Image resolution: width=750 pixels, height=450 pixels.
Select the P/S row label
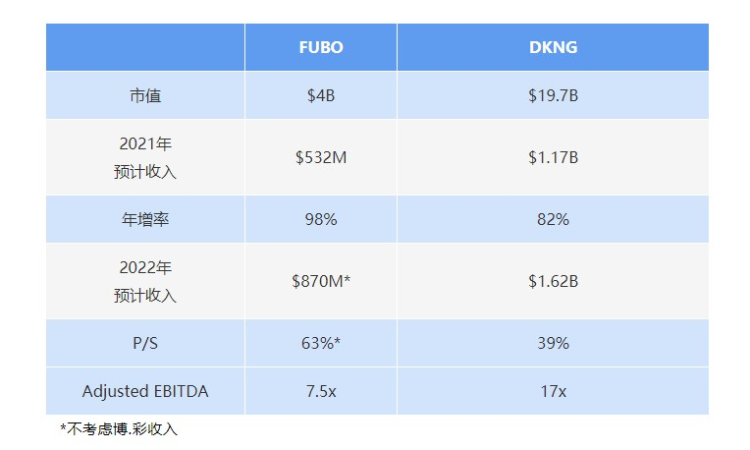point(145,343)
